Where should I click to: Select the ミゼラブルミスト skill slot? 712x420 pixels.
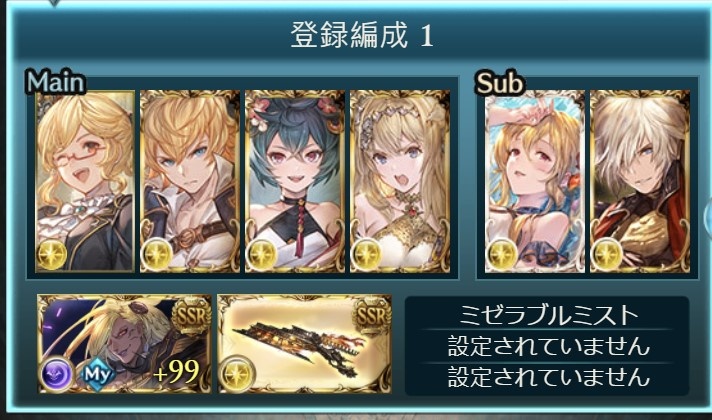[547, 314]
